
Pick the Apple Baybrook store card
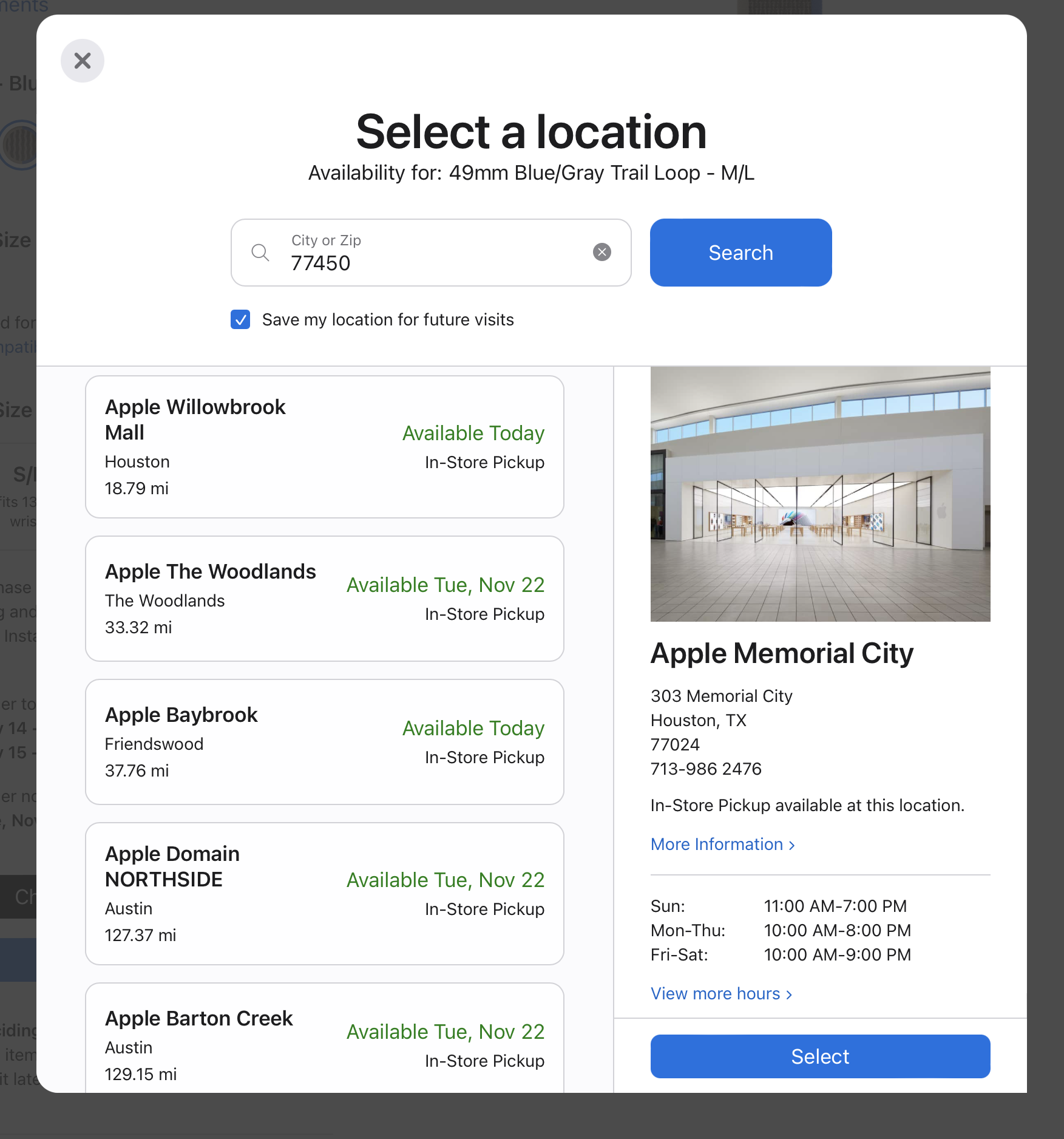coord(325,742)
